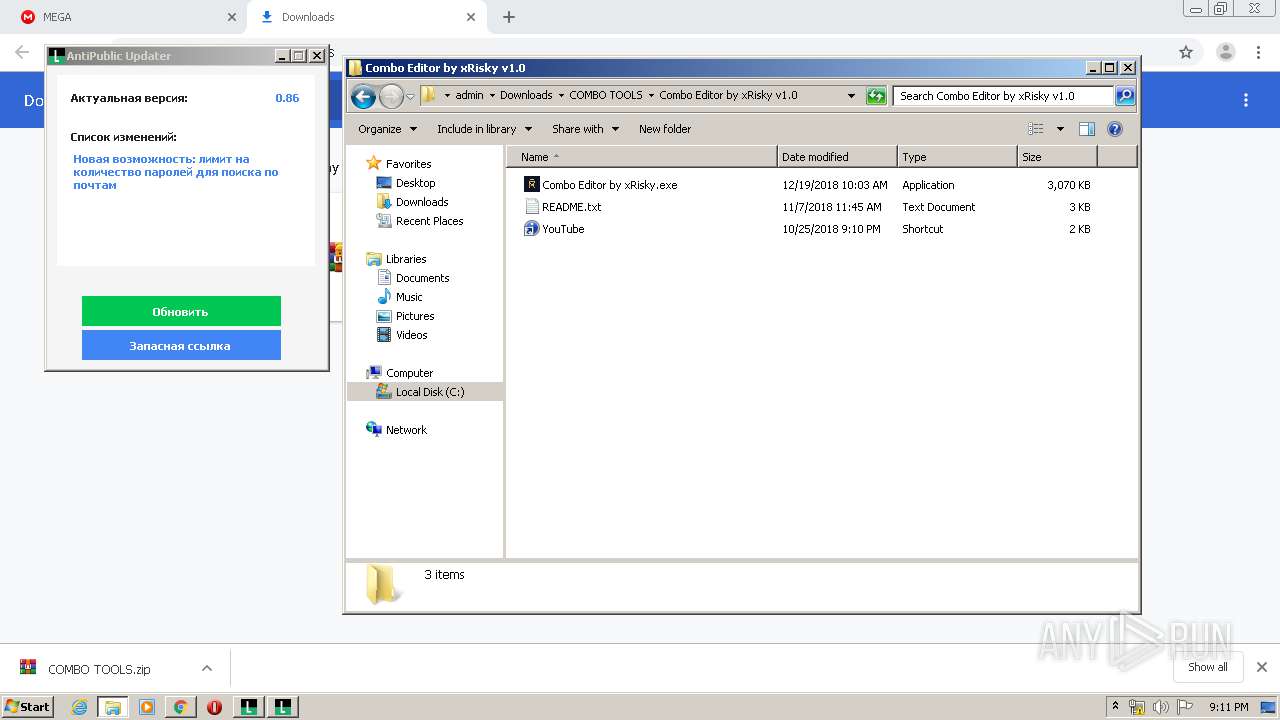Click the Новая возможность changelog text
Viewport: 1280px width, 720px height.
(176, 172)
